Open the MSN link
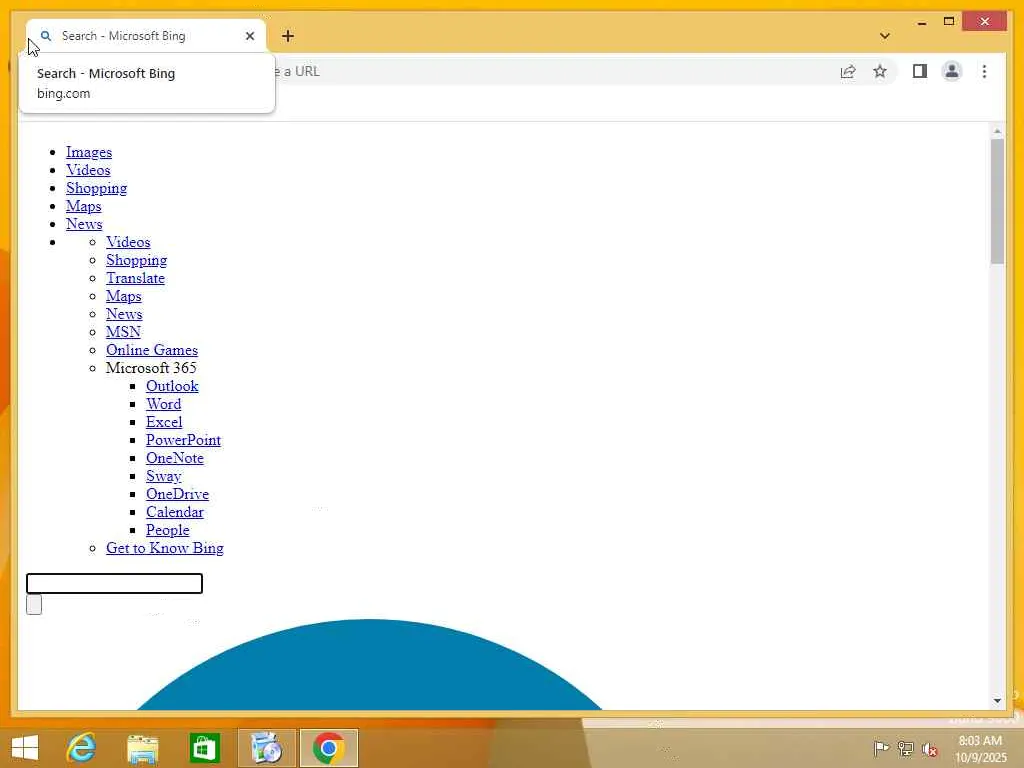This screenshot has width=1024, height=768. point(123,332)
